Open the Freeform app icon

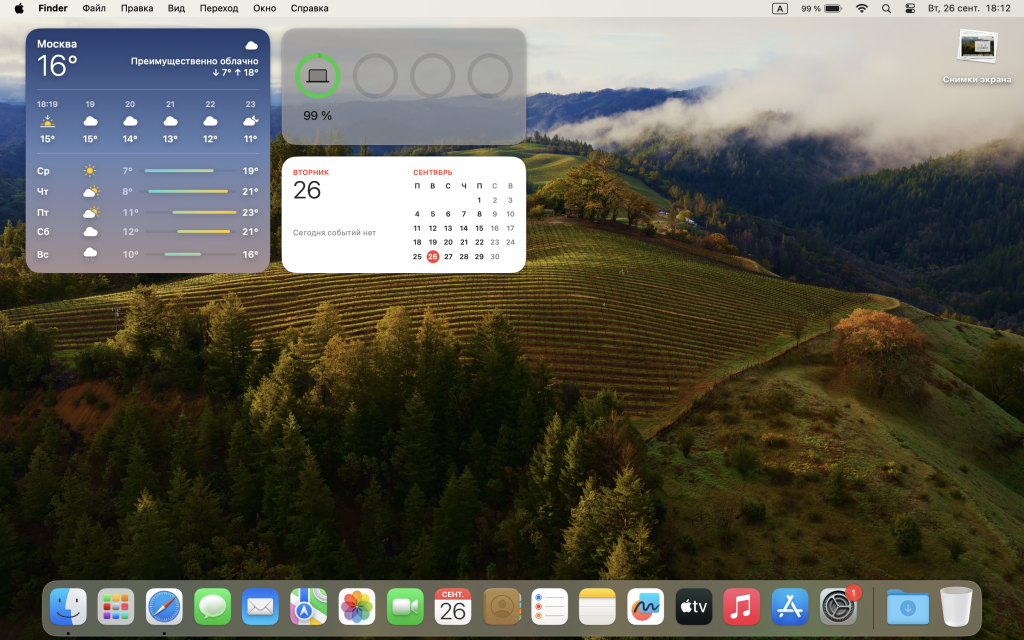(645, 606)
